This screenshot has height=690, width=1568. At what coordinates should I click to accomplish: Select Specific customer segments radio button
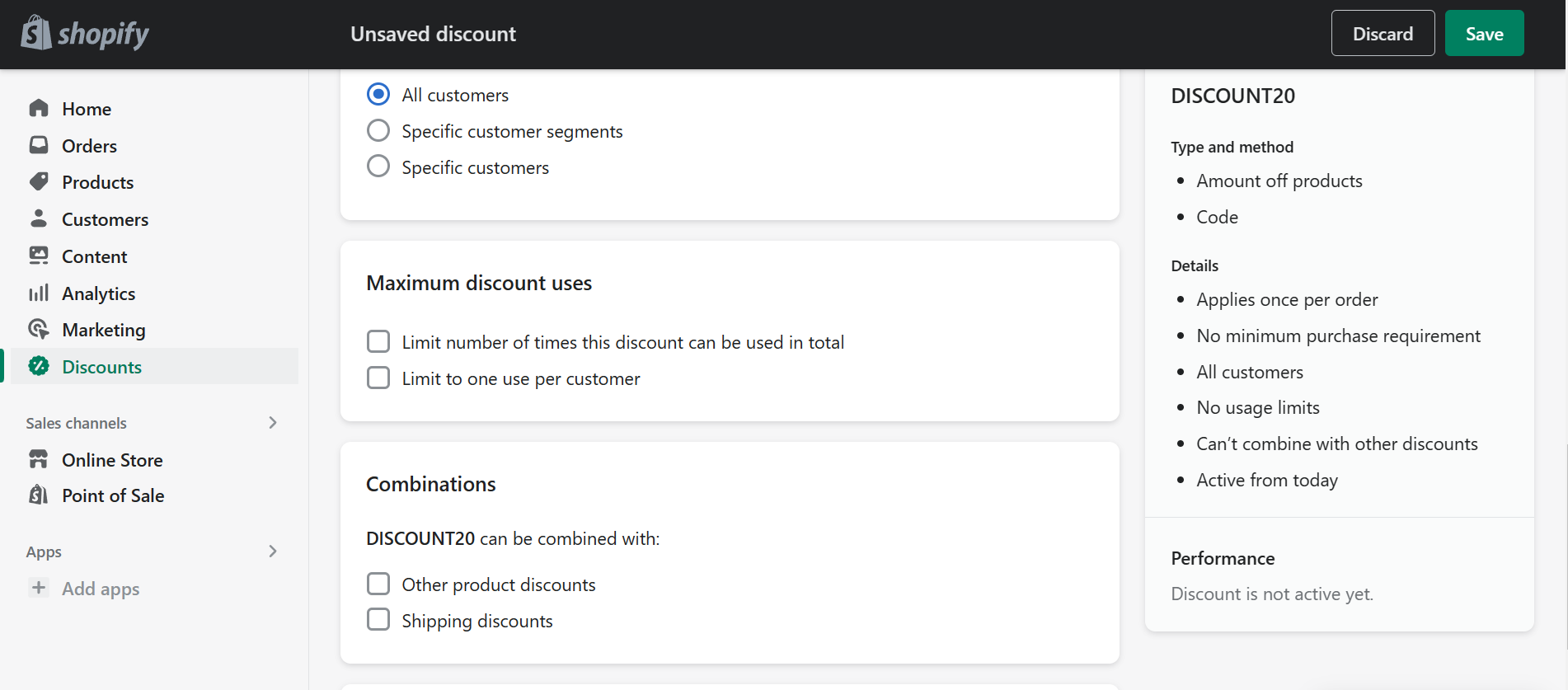378,130
